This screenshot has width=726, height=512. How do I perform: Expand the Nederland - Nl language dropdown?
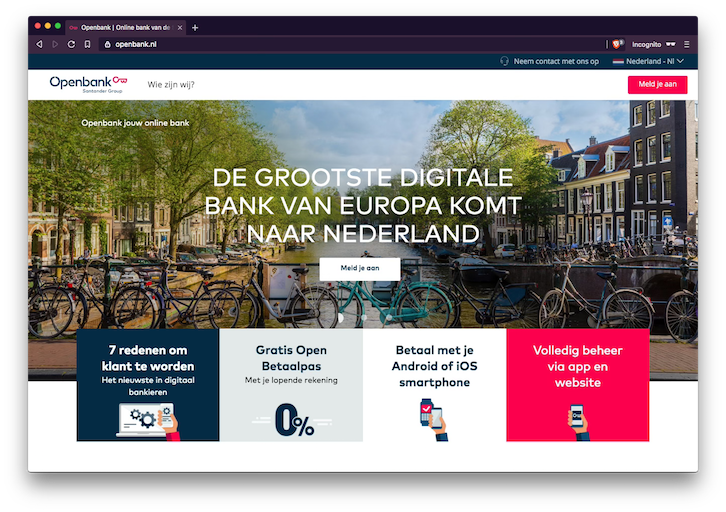point(654,61)
